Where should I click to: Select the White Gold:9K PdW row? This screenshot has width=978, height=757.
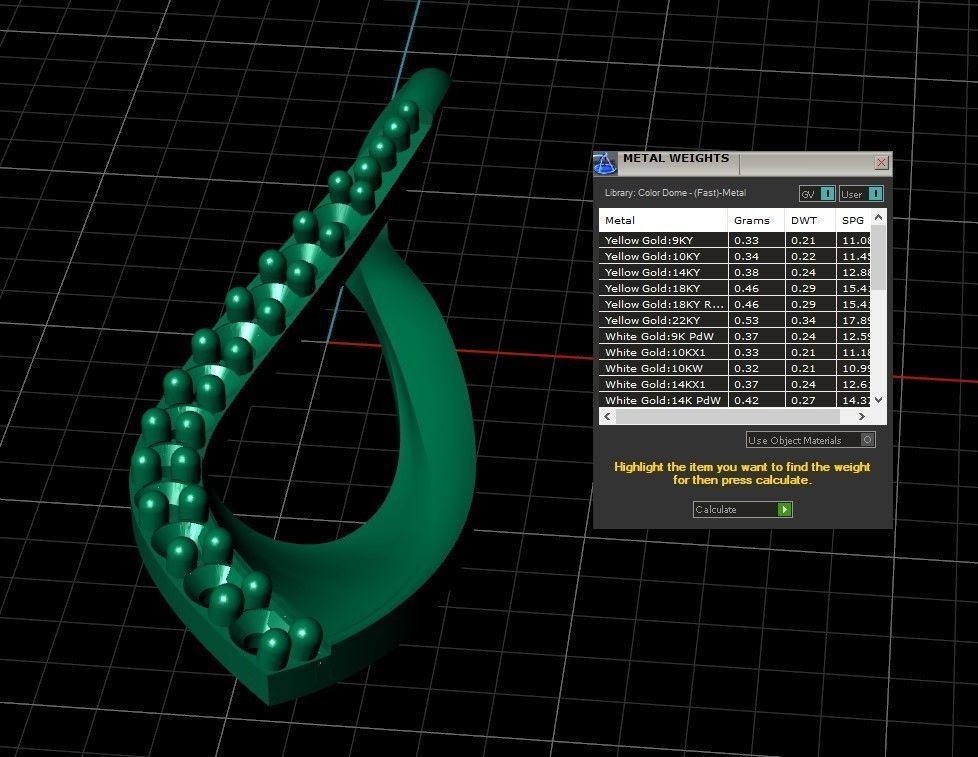point(734,336)
